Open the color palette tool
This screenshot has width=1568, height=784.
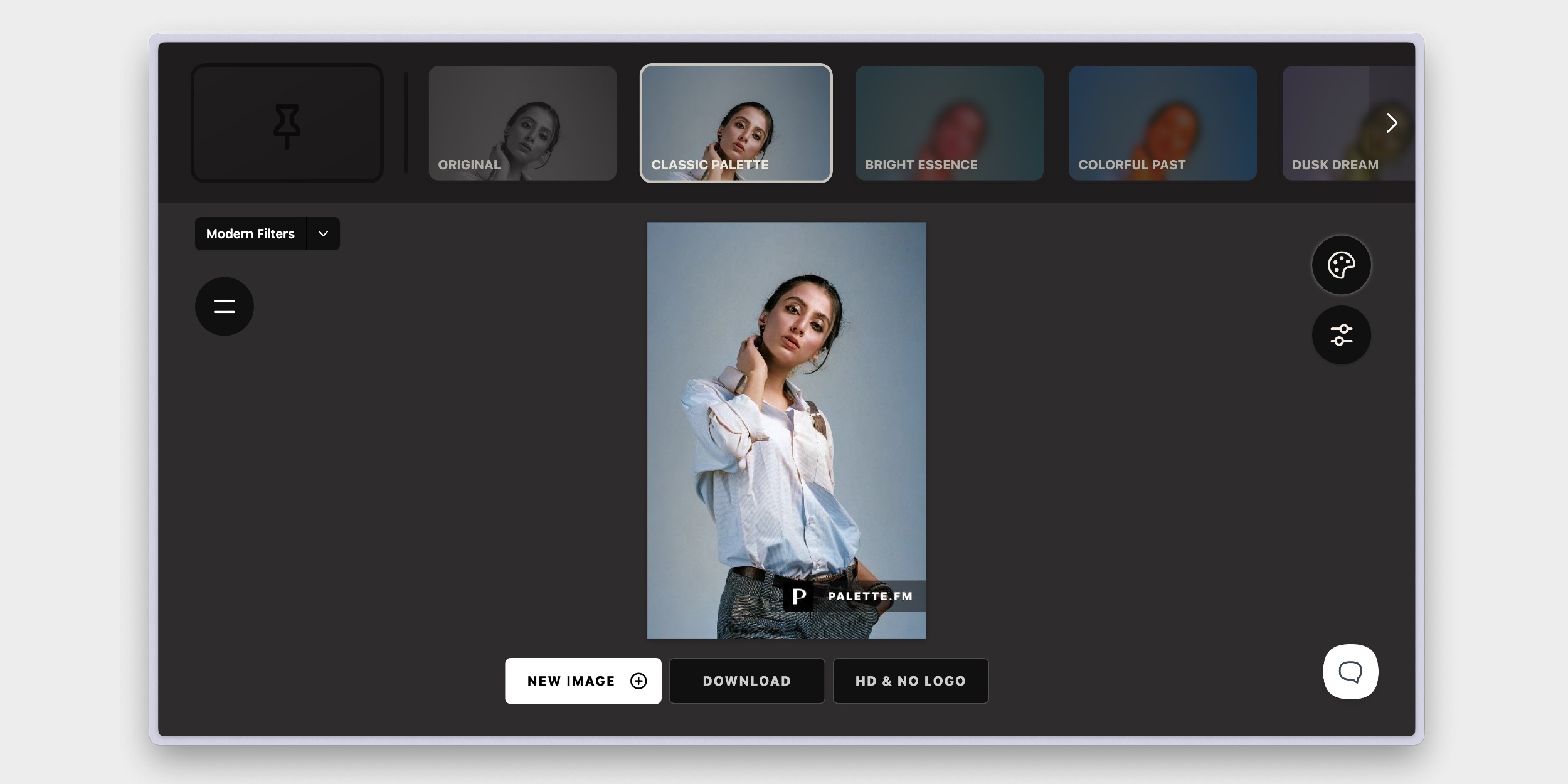coord(1342,264)
